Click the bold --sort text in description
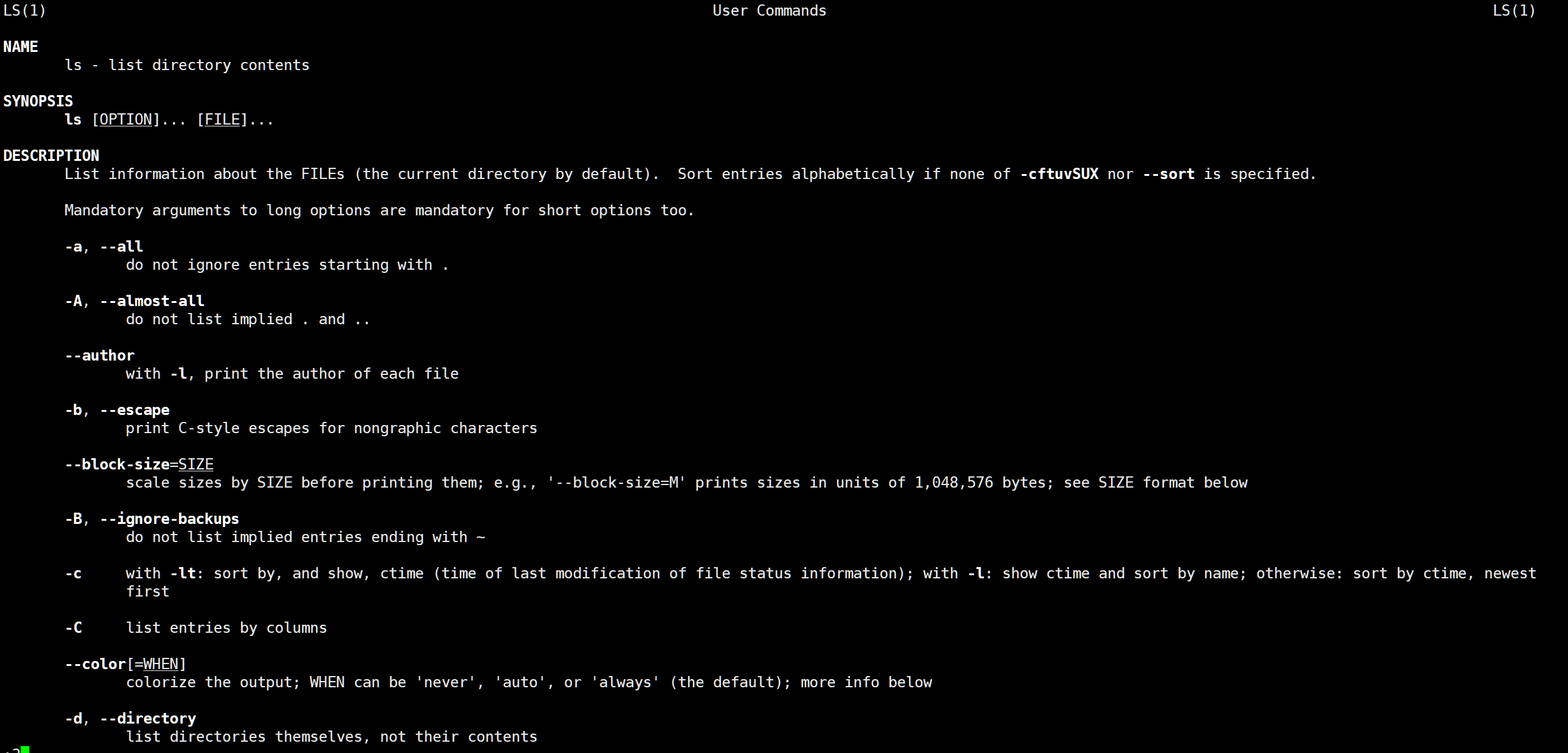Viewport: 1568px width, 753px height. [x=1168, y=174]
